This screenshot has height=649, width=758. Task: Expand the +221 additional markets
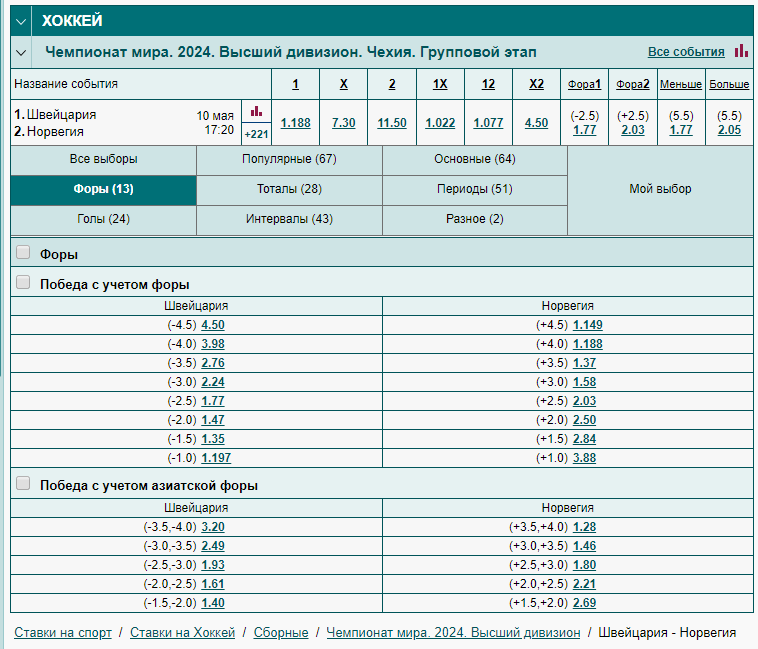256,134
